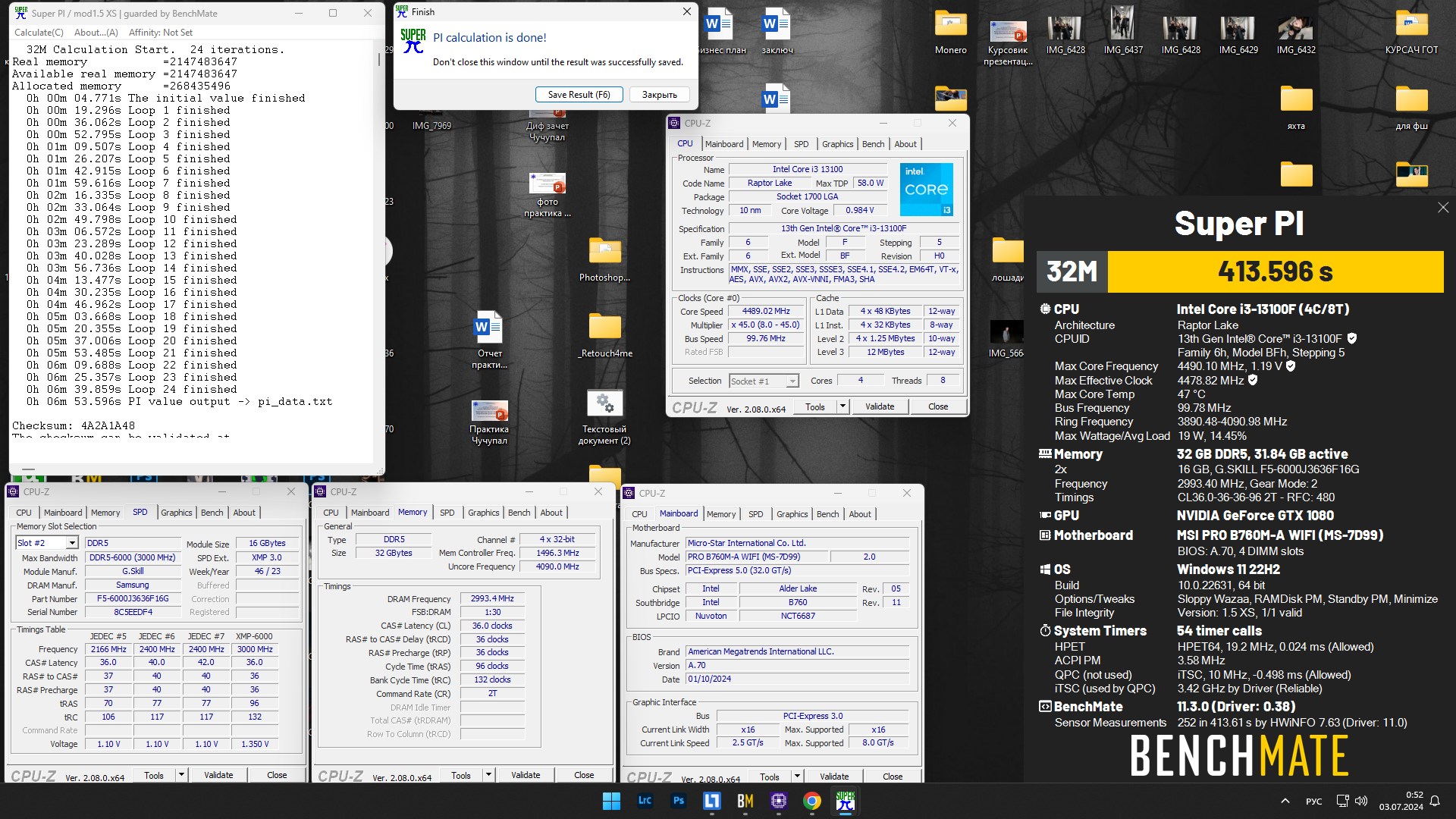
Task: Open the Calculate(C) menu in Super PI
Action: 39,33
